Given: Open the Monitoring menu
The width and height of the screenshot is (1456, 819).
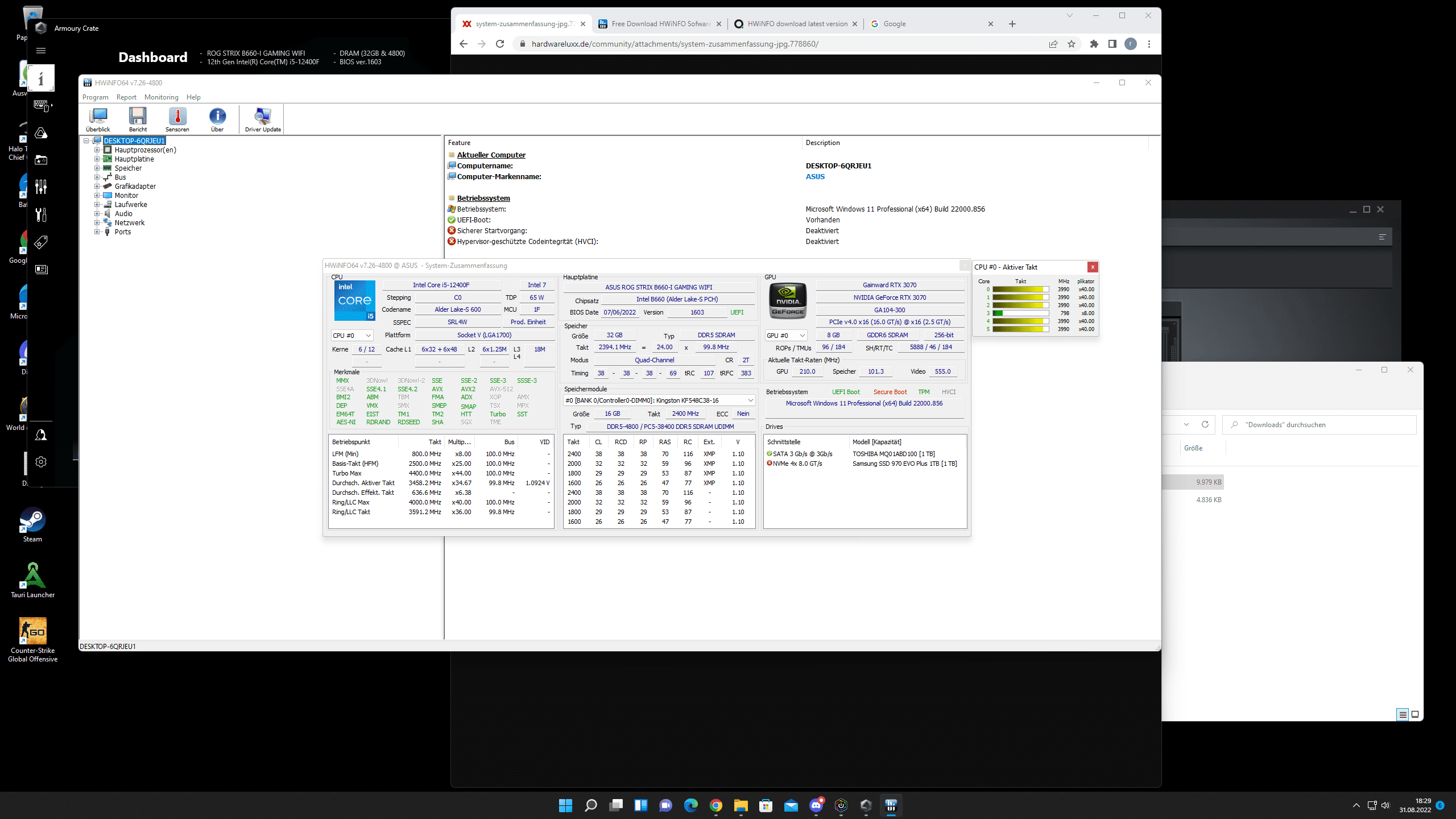Looking at the screenshot, I should [x=161, y=97].
